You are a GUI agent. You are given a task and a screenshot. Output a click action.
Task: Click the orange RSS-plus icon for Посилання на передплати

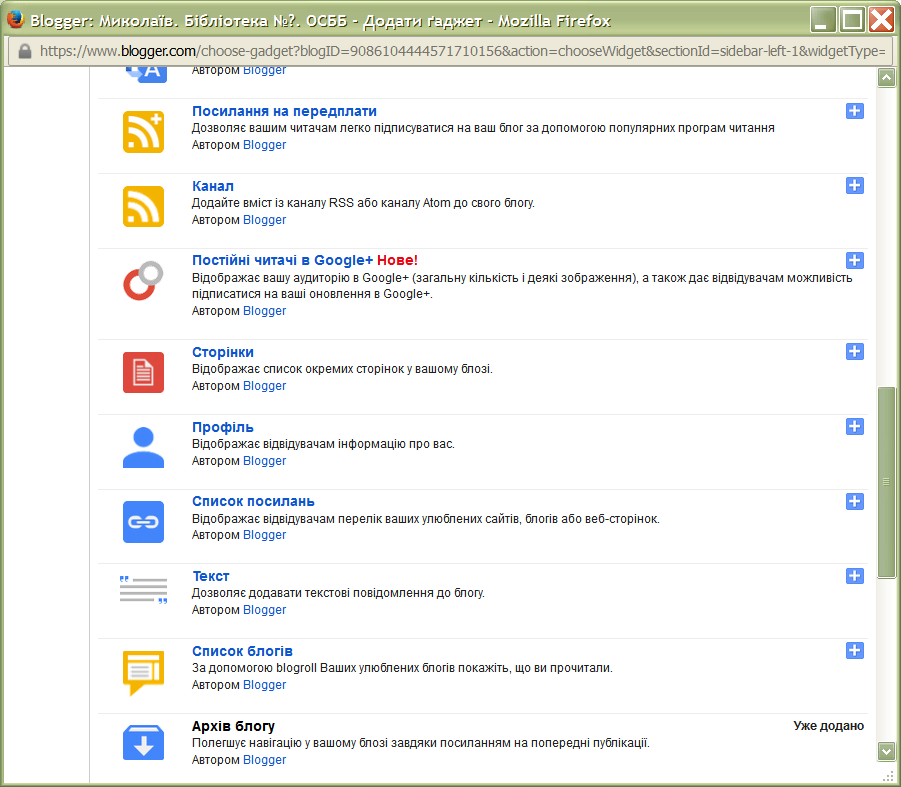point(143,132)
